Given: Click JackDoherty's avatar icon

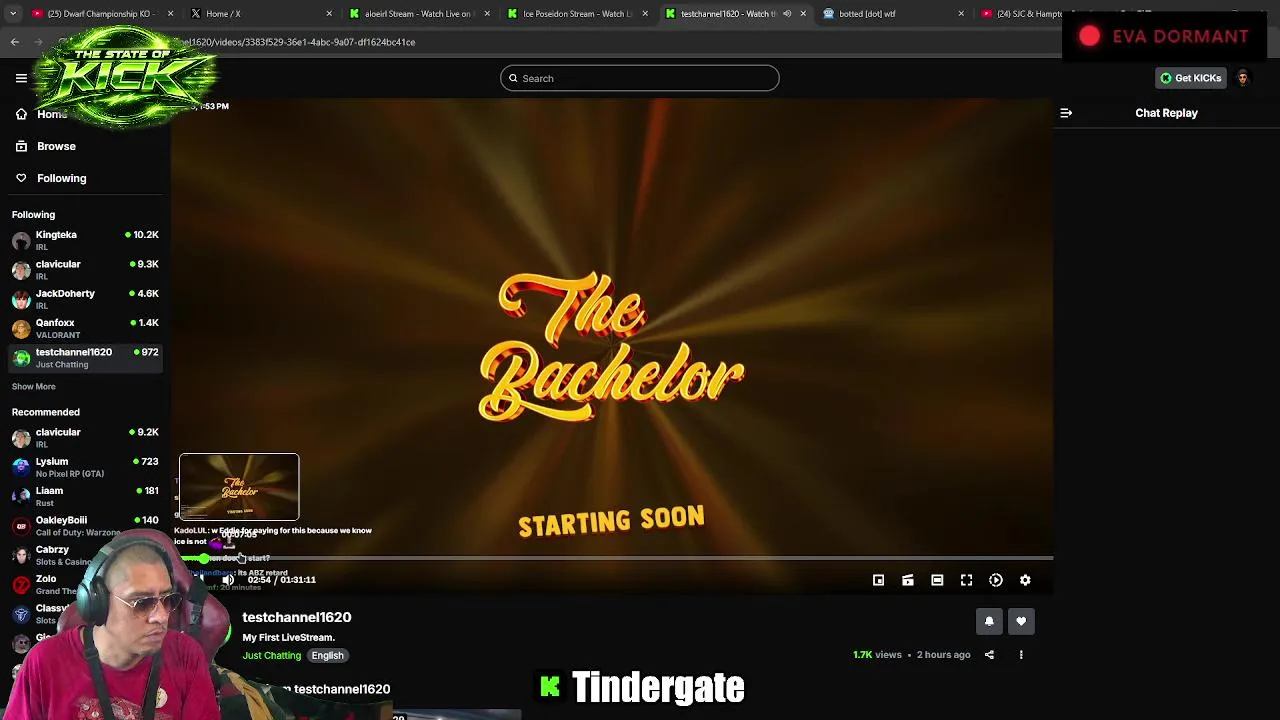Looking at the screenshot, I should tap(21, 300).
